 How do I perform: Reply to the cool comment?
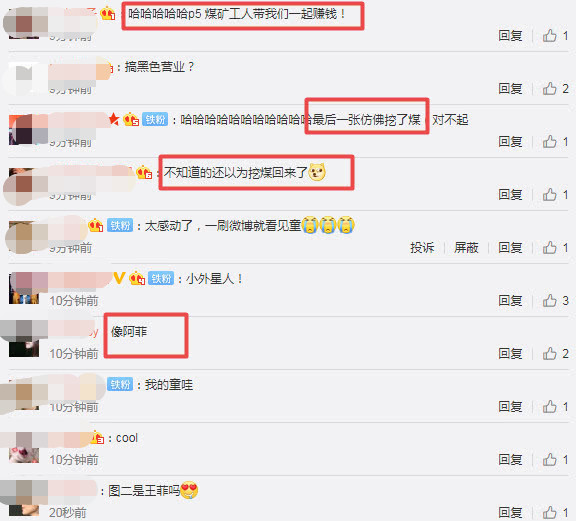(510, 459)
